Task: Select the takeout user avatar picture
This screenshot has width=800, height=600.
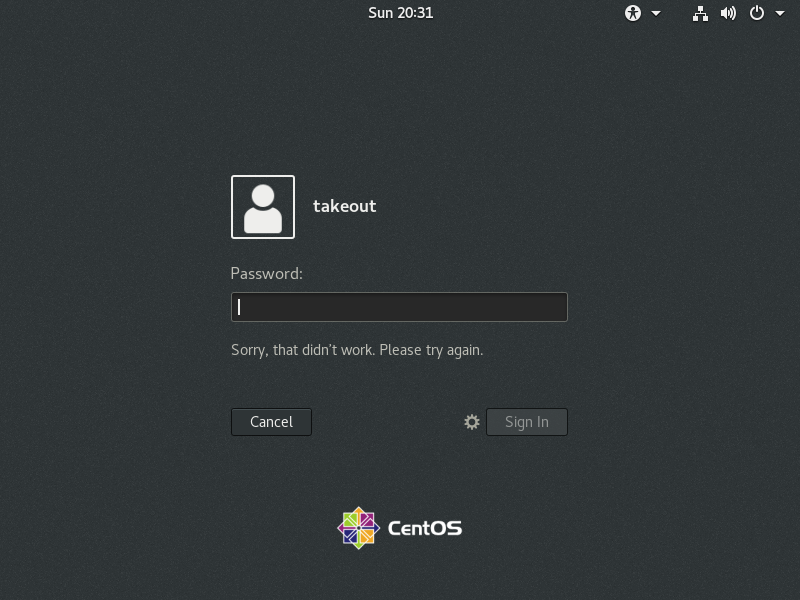Action: pos(263,207)
